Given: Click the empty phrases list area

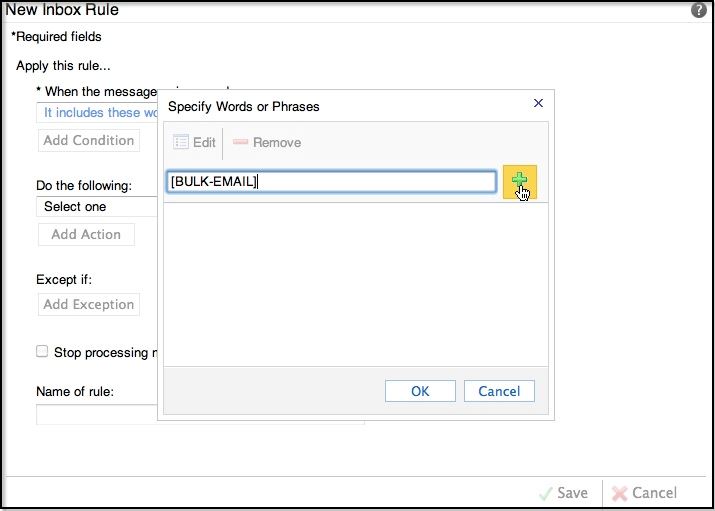Looking at the screenshot, I should [355, 284].
